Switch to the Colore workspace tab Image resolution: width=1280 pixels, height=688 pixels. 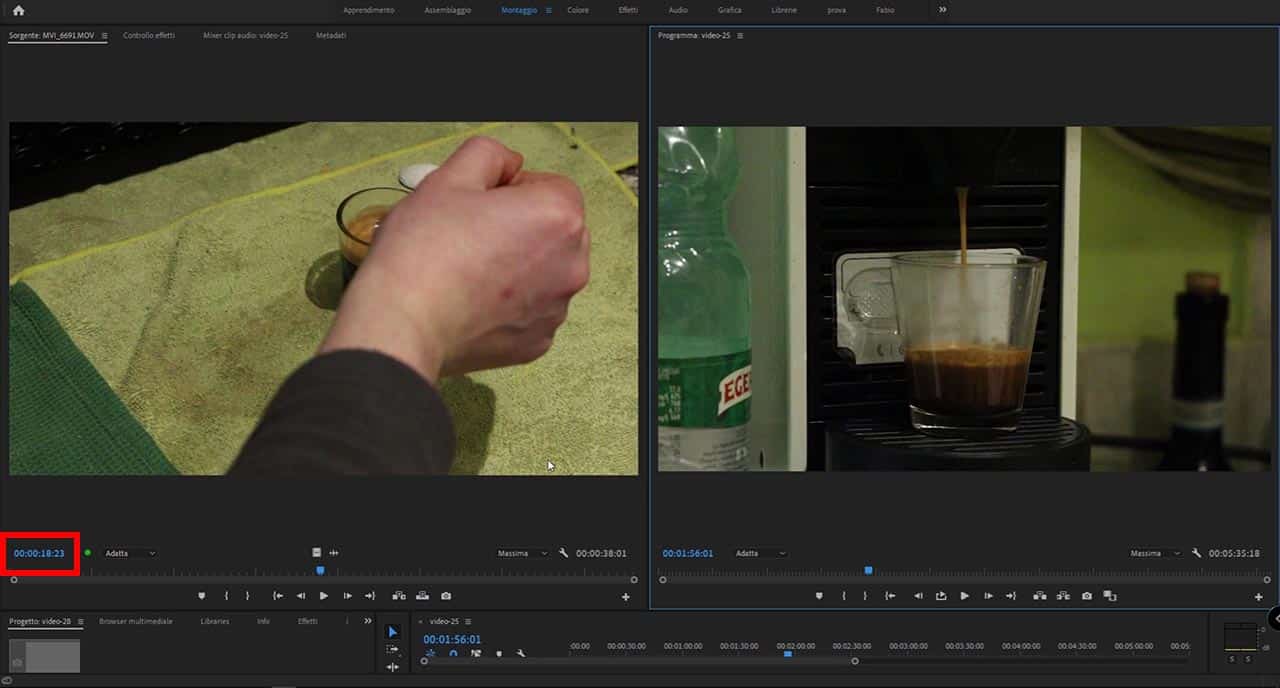[578, 10]
